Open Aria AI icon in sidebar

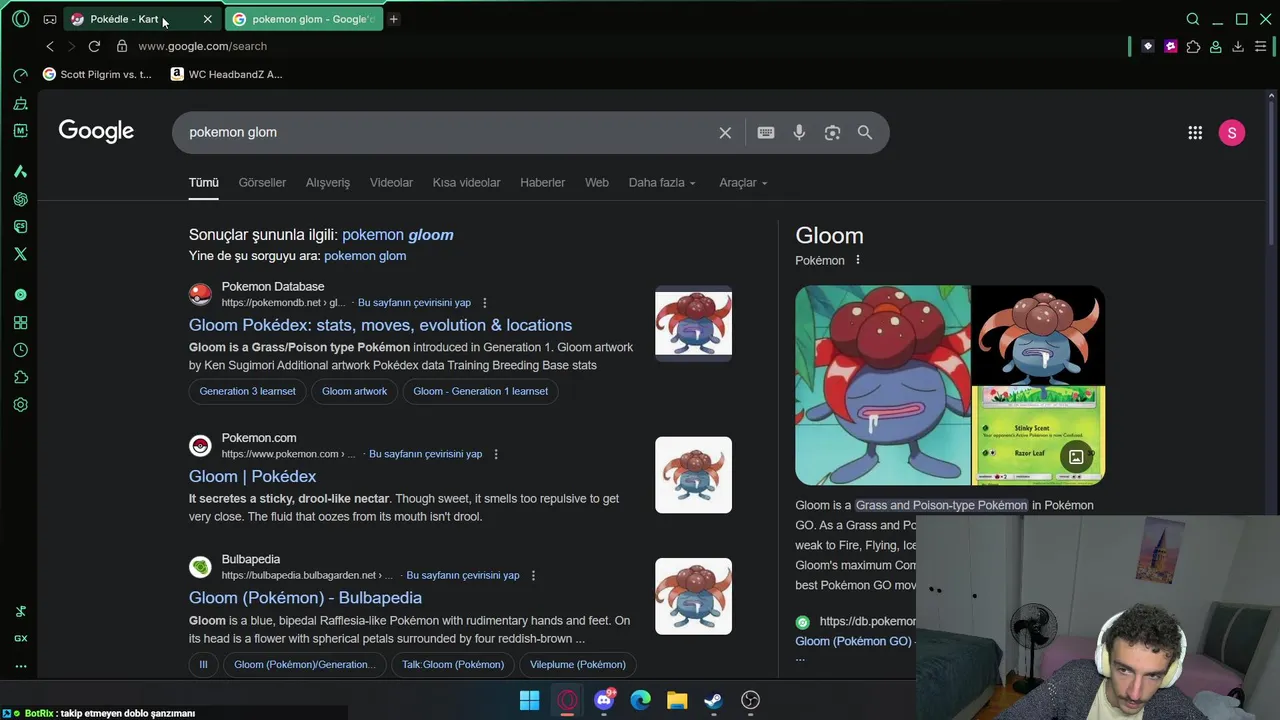20,171
